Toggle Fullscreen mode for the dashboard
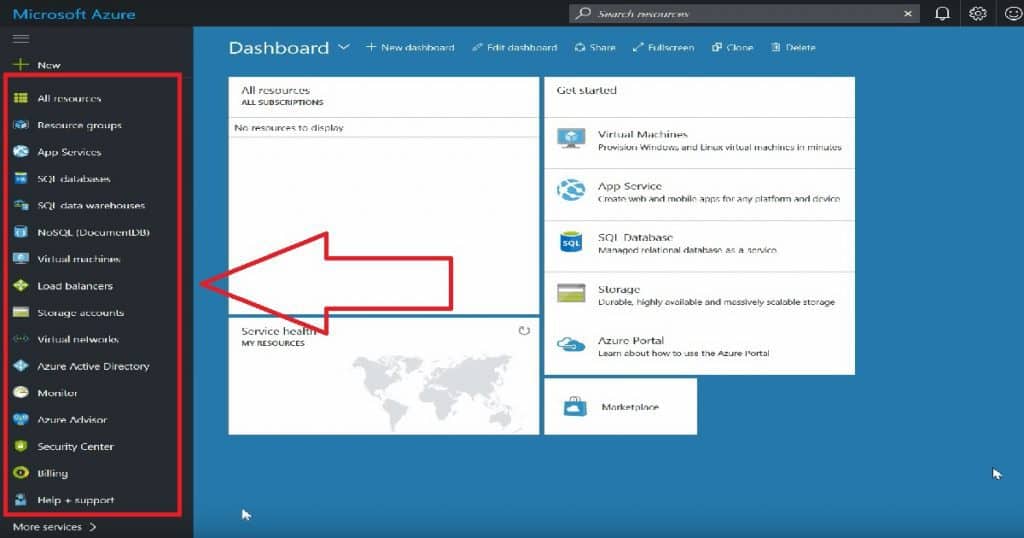 point(665,47)
